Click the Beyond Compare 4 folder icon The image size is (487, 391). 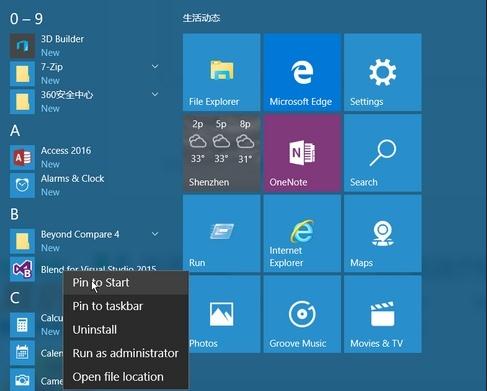click(x=22, y=241)
